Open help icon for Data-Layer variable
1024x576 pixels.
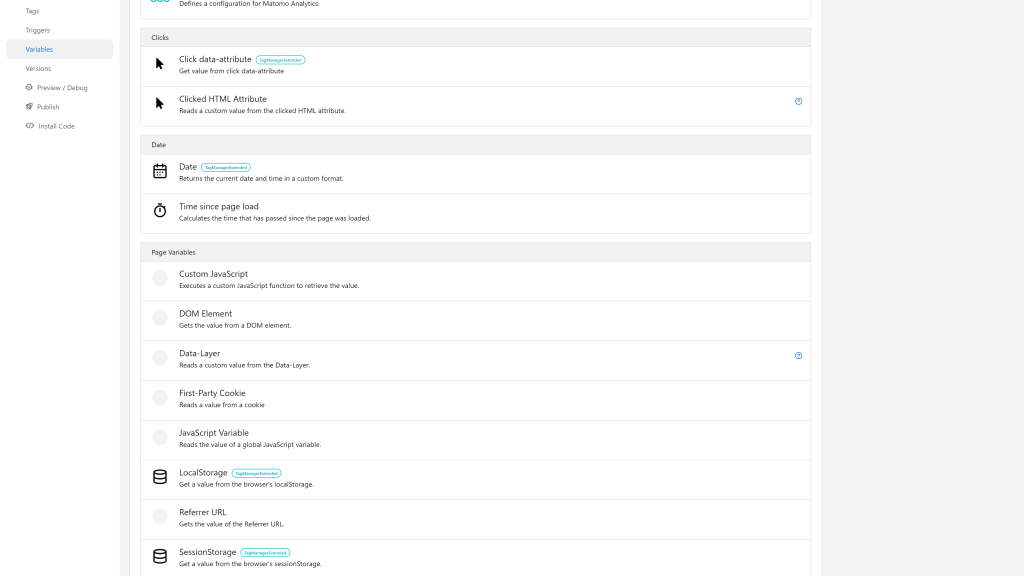[798, 356]
